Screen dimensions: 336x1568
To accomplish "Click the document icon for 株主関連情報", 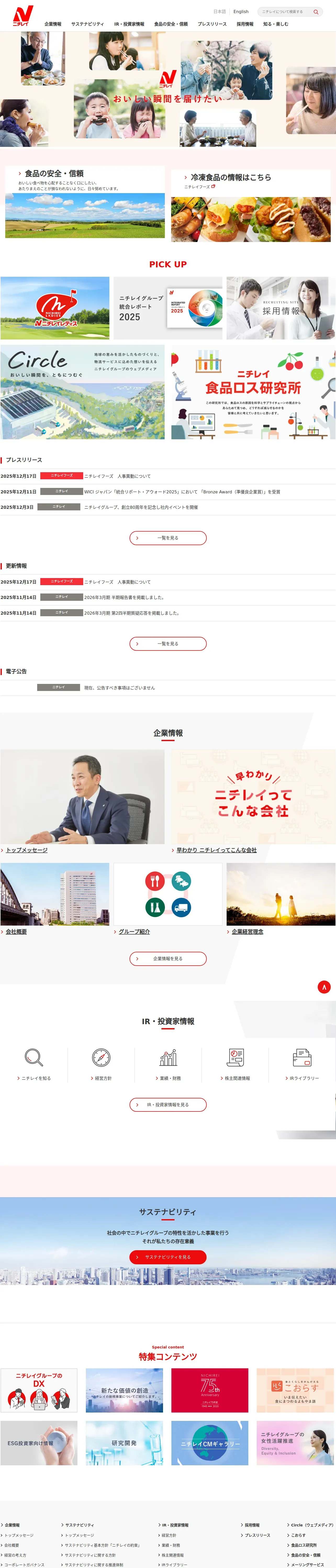I will pyautogui.click(x=235, y=1057).
